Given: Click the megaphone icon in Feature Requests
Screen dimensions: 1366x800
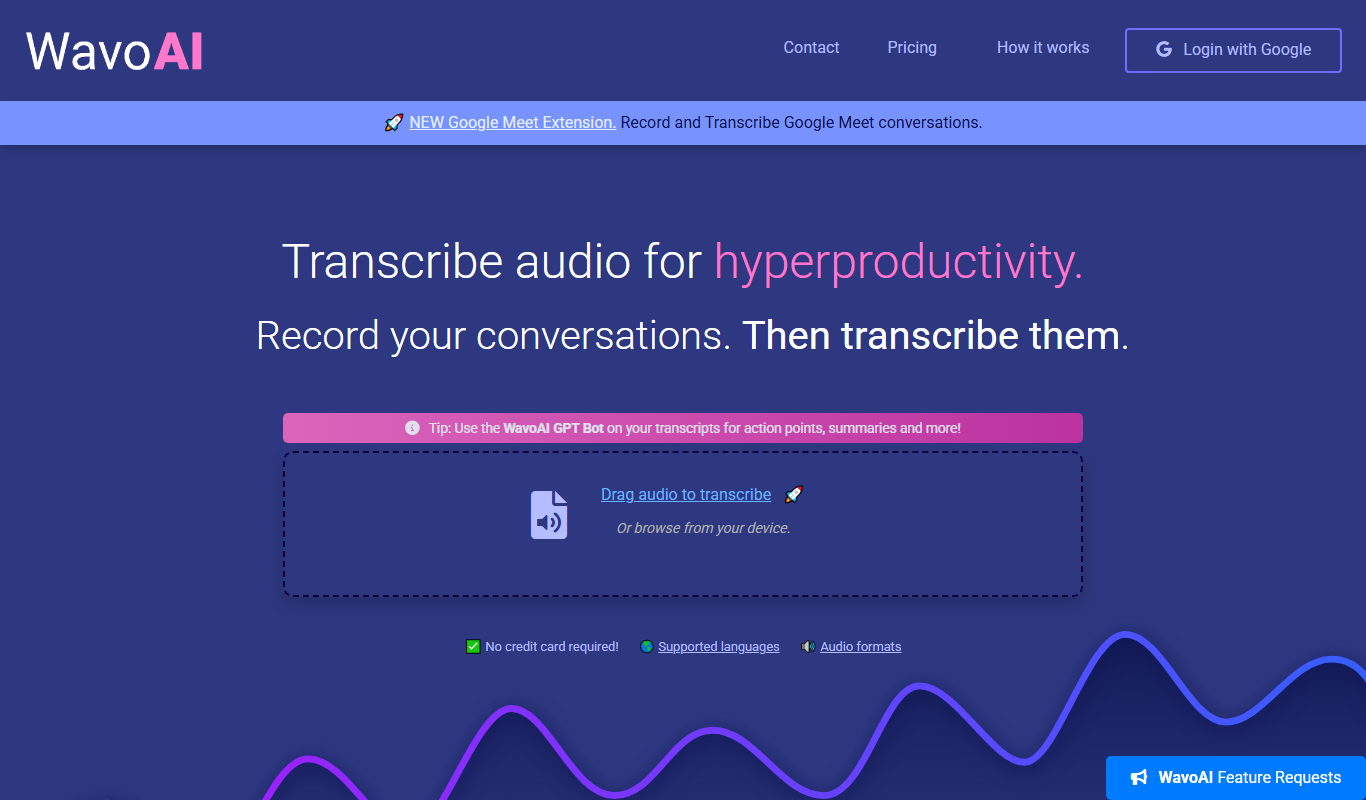Looking at the screenshot, I should (1138, 777).
